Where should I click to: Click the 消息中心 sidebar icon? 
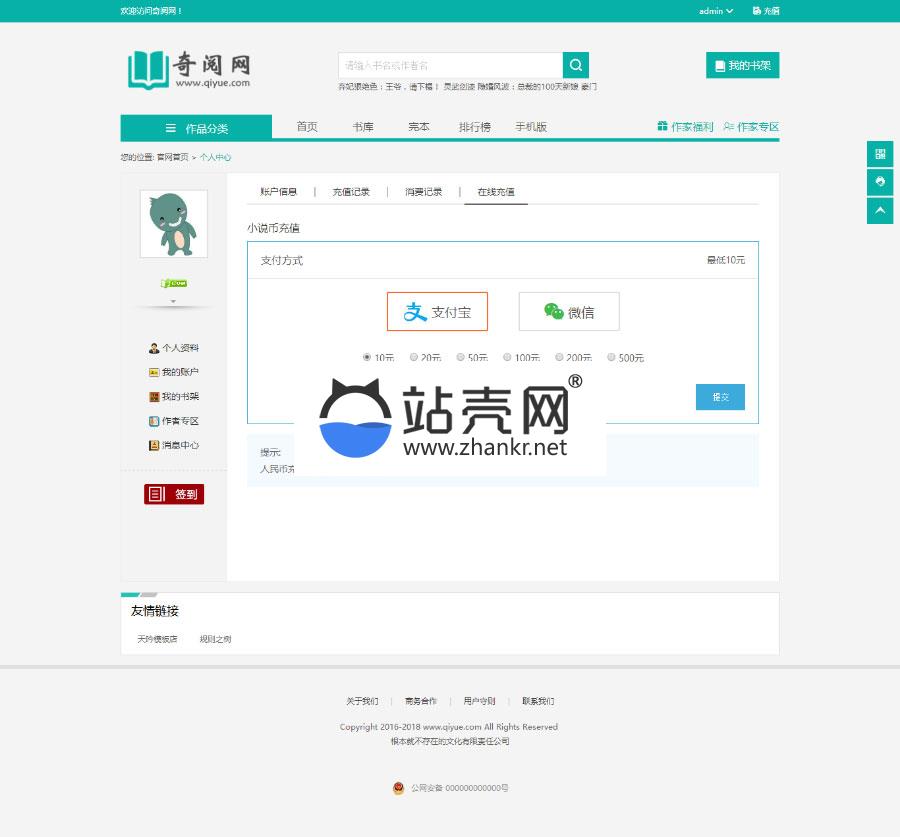(154, 445)
